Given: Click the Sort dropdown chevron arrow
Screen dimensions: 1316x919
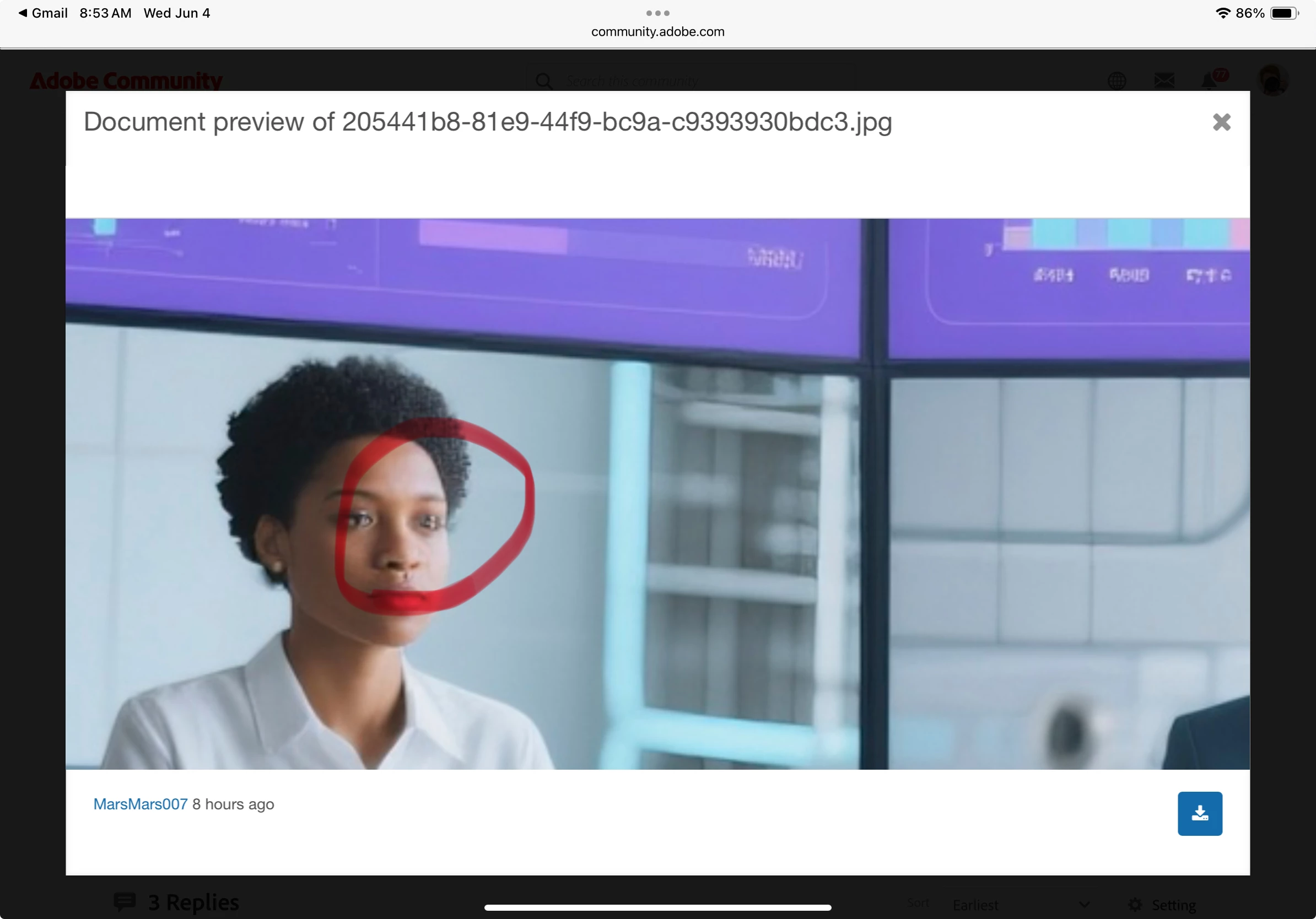Looking at the screenshot, I should 1084,905.
